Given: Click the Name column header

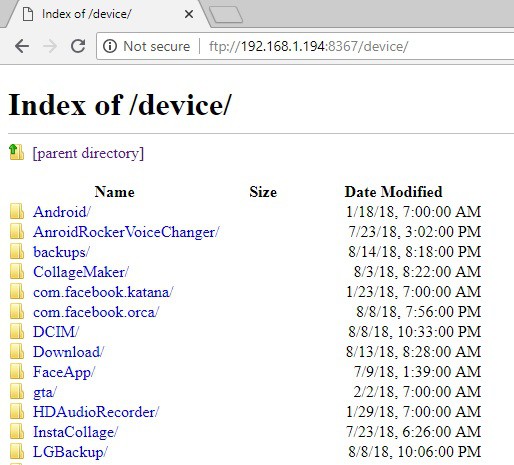Looking at the screenshot, I should tap(114, 192).
